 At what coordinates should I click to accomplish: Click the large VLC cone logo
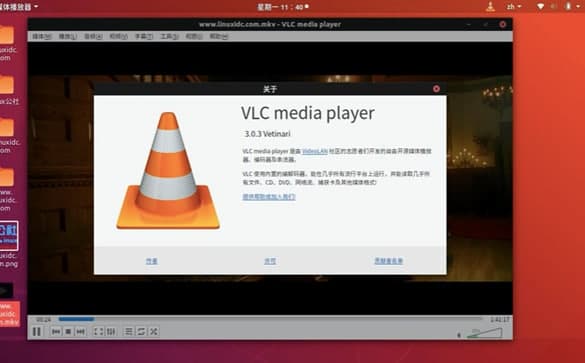pyautogui.click(x=168, y=171)
